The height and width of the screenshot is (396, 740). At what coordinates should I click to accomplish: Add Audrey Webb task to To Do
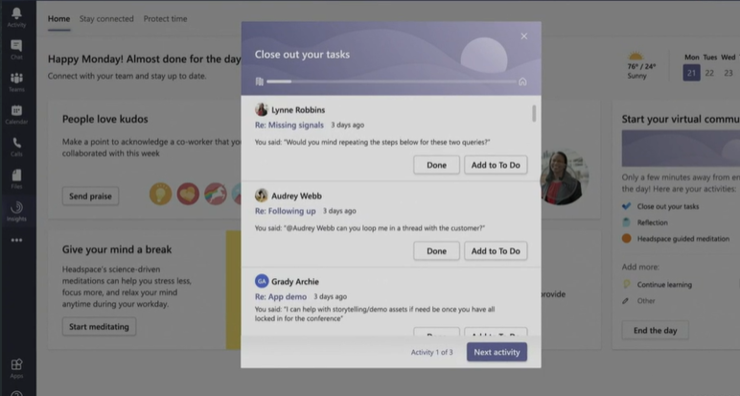tap(496, 251)
